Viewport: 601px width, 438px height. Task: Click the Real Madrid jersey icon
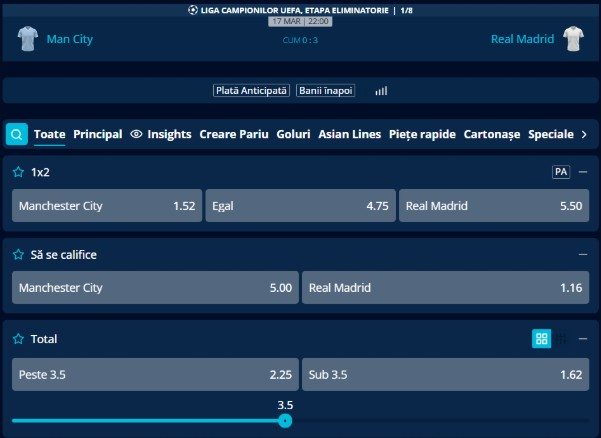[573, 40]
